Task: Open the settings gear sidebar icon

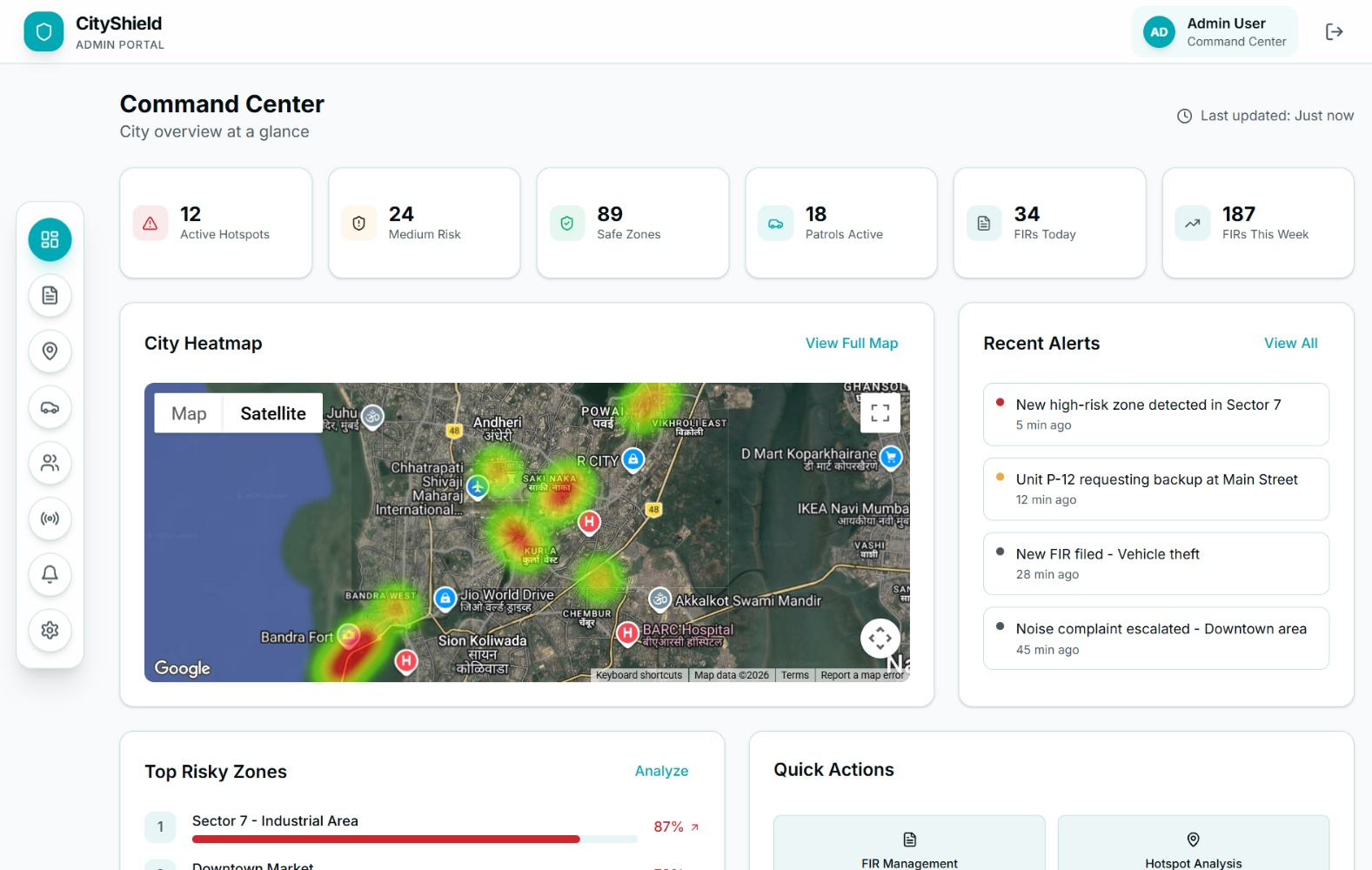Action: [50, 630]
